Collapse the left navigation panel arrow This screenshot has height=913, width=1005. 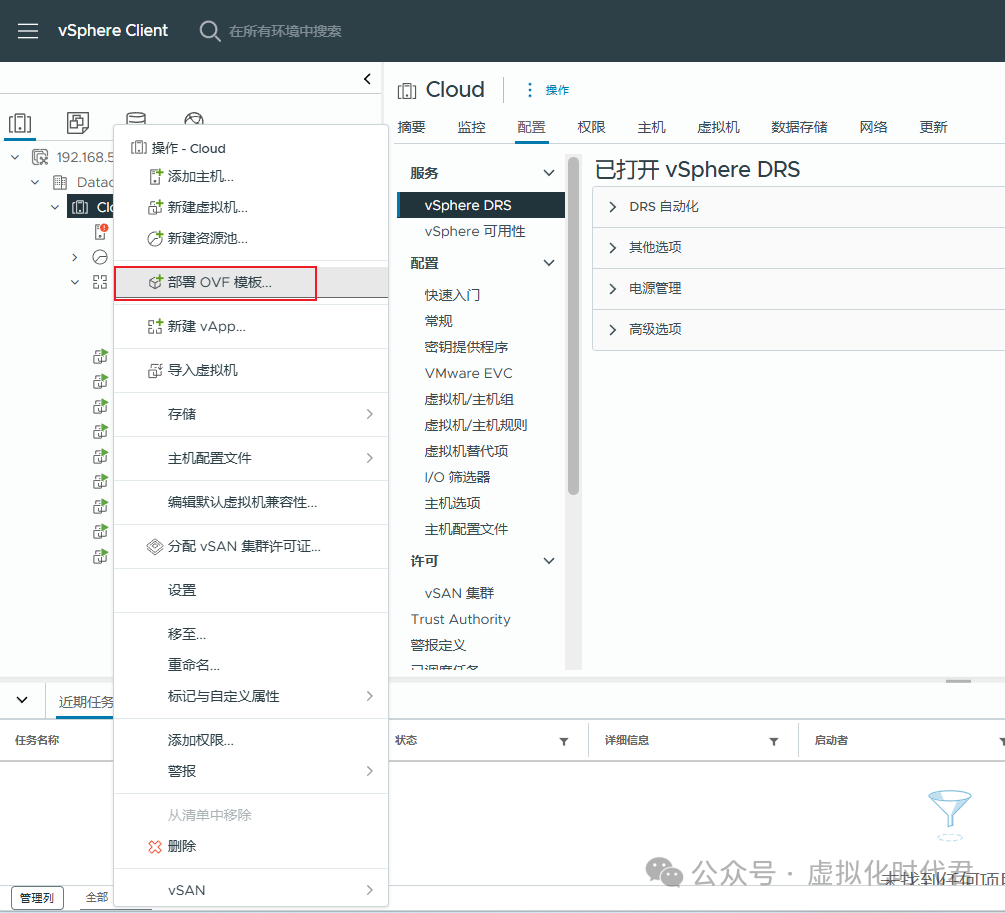(367, 79)
